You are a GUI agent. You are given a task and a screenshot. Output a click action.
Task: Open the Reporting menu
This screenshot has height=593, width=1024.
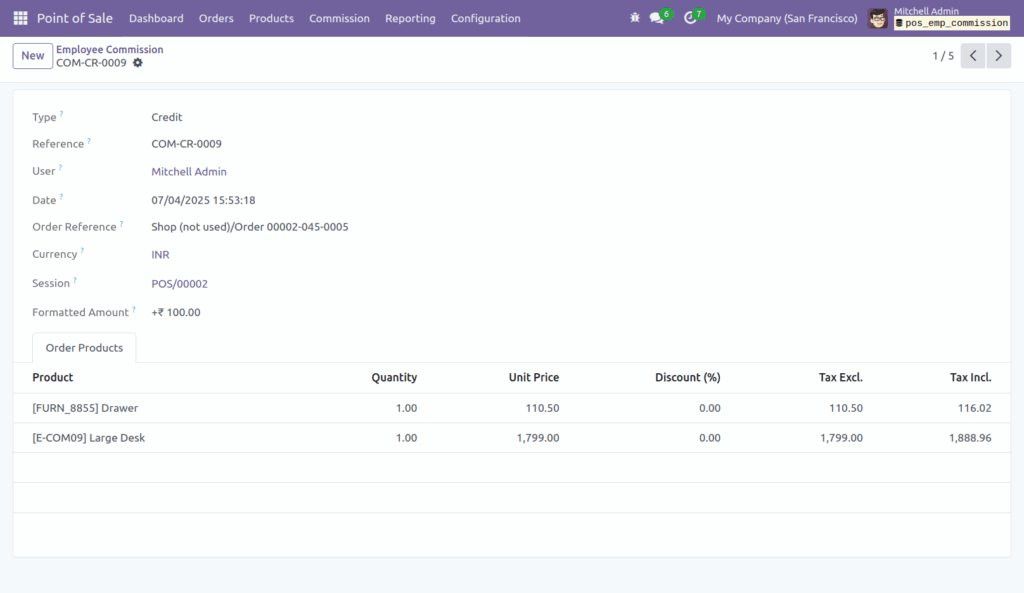coord(410,18)
